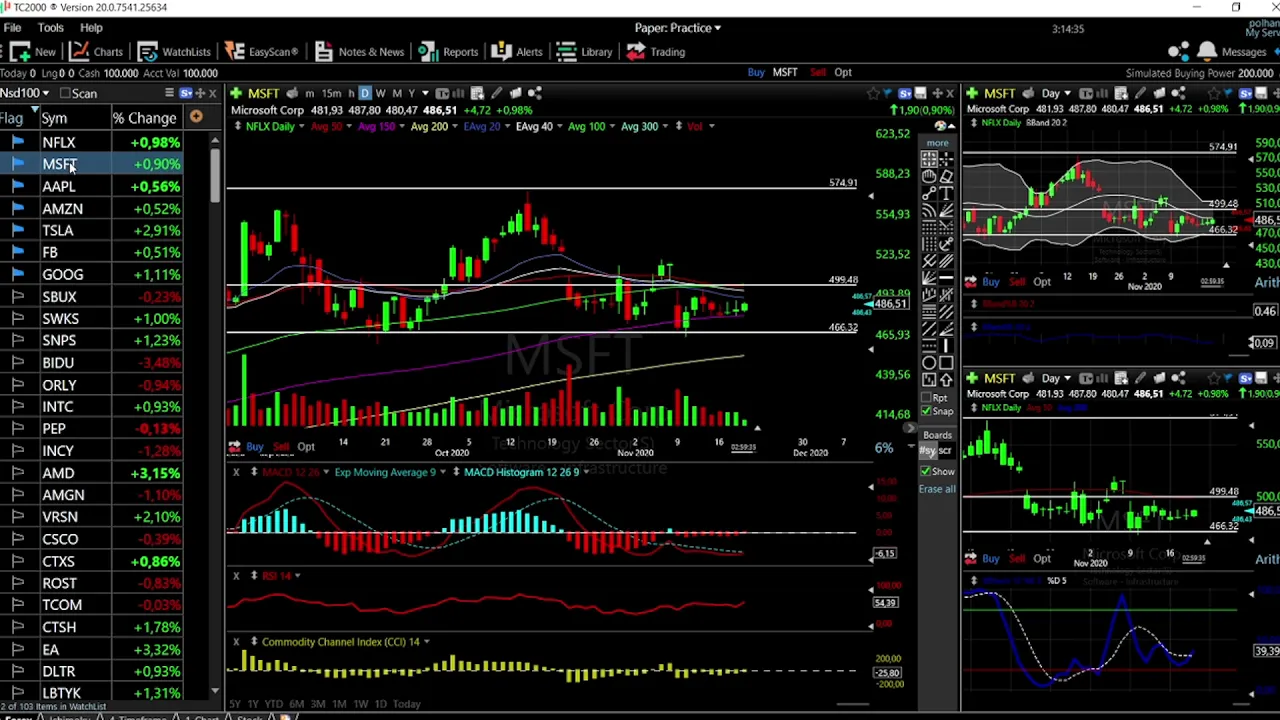Click the star icon on main chart

[873, 93]
